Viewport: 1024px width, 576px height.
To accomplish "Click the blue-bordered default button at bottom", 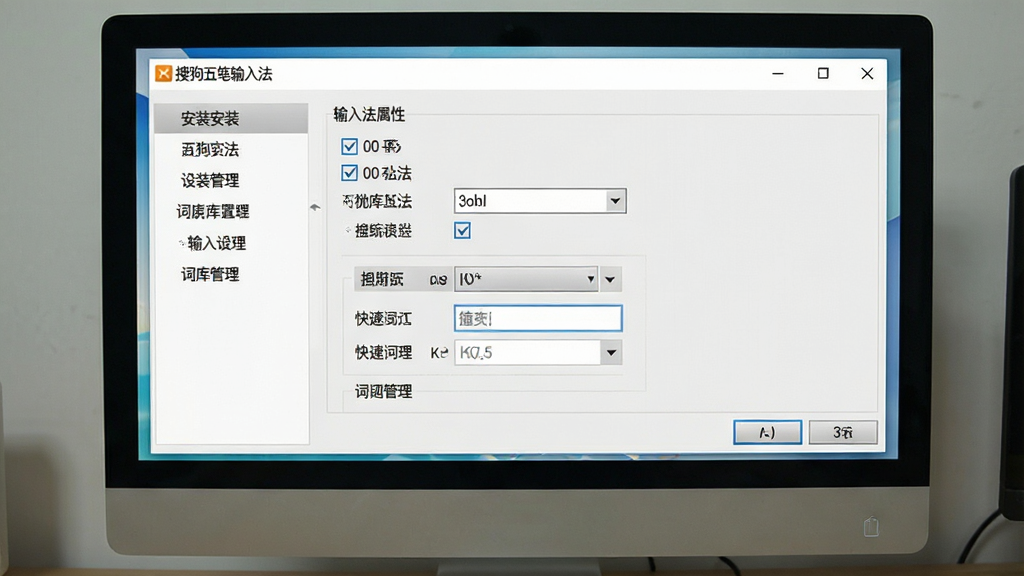I will coord(767,432).
